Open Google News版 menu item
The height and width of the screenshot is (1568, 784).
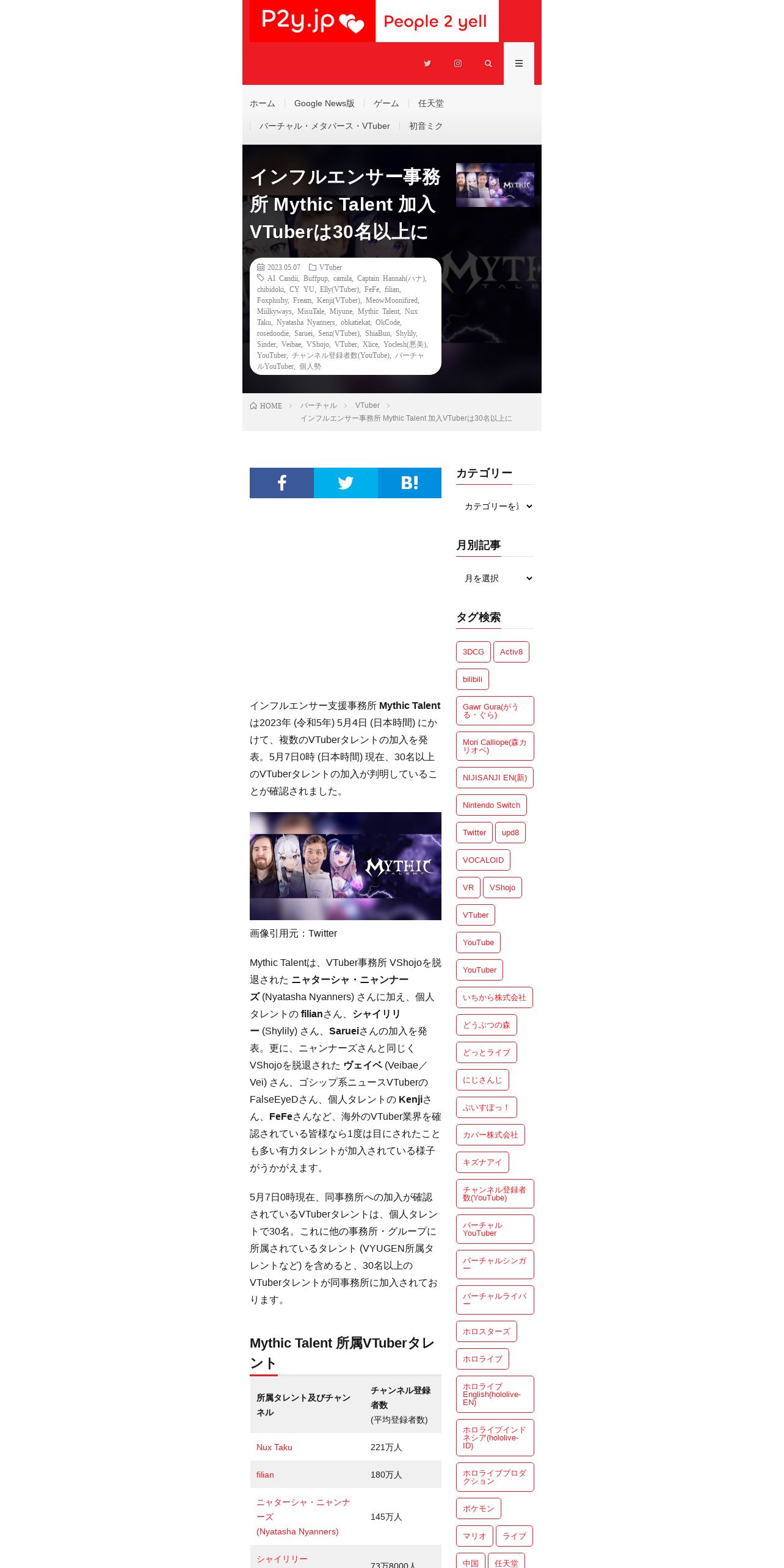coord(324,104)
